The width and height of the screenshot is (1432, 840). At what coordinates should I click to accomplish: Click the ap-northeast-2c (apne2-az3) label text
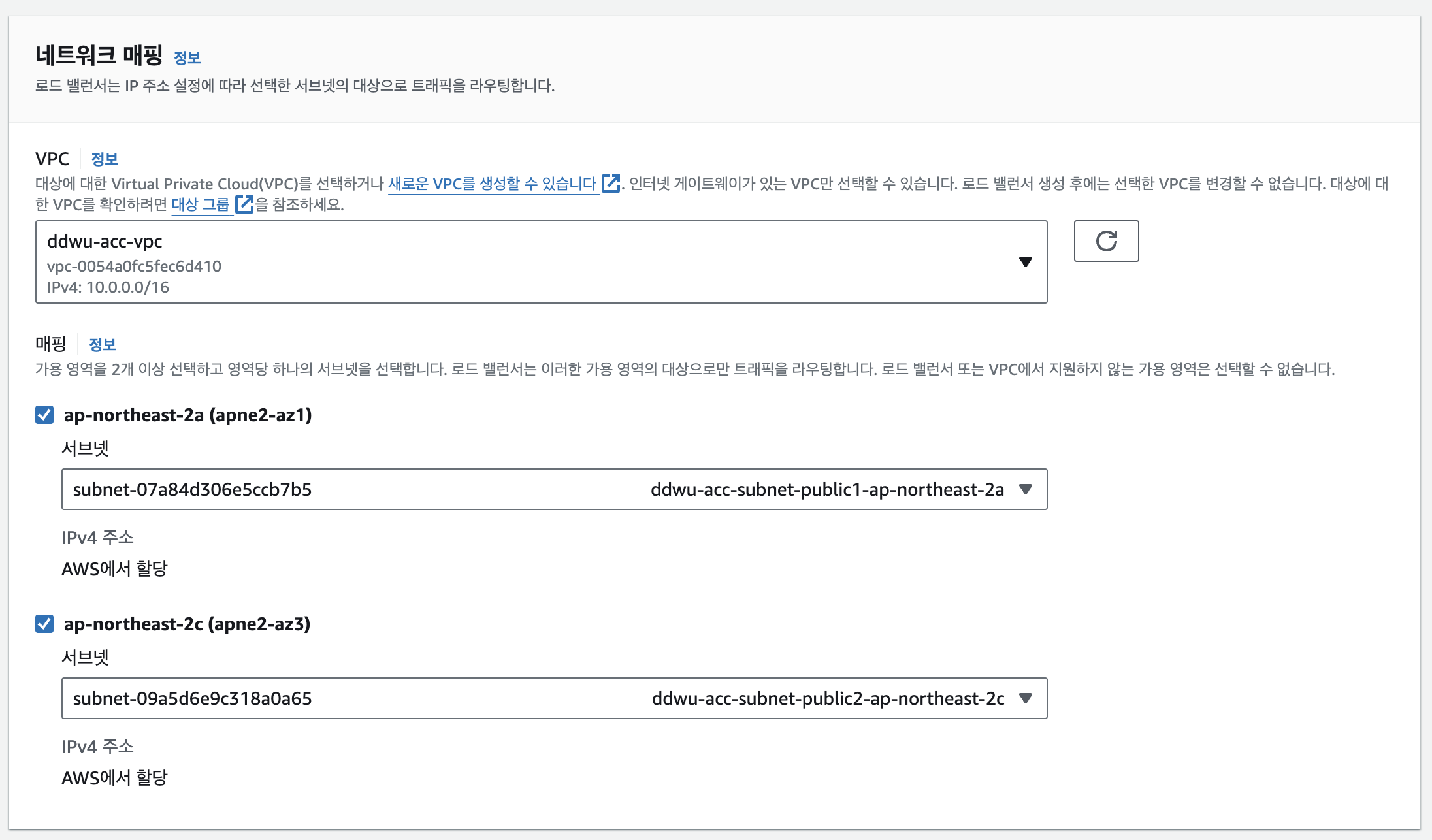(187, 624)
